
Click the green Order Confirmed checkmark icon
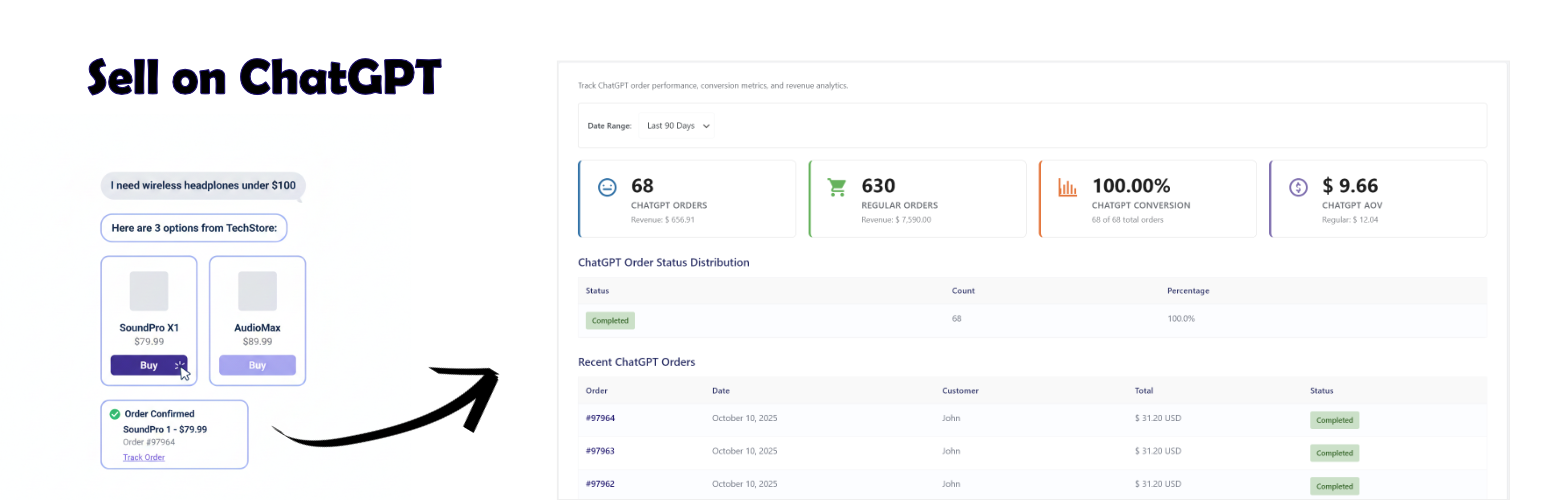[x=114, y=414]
